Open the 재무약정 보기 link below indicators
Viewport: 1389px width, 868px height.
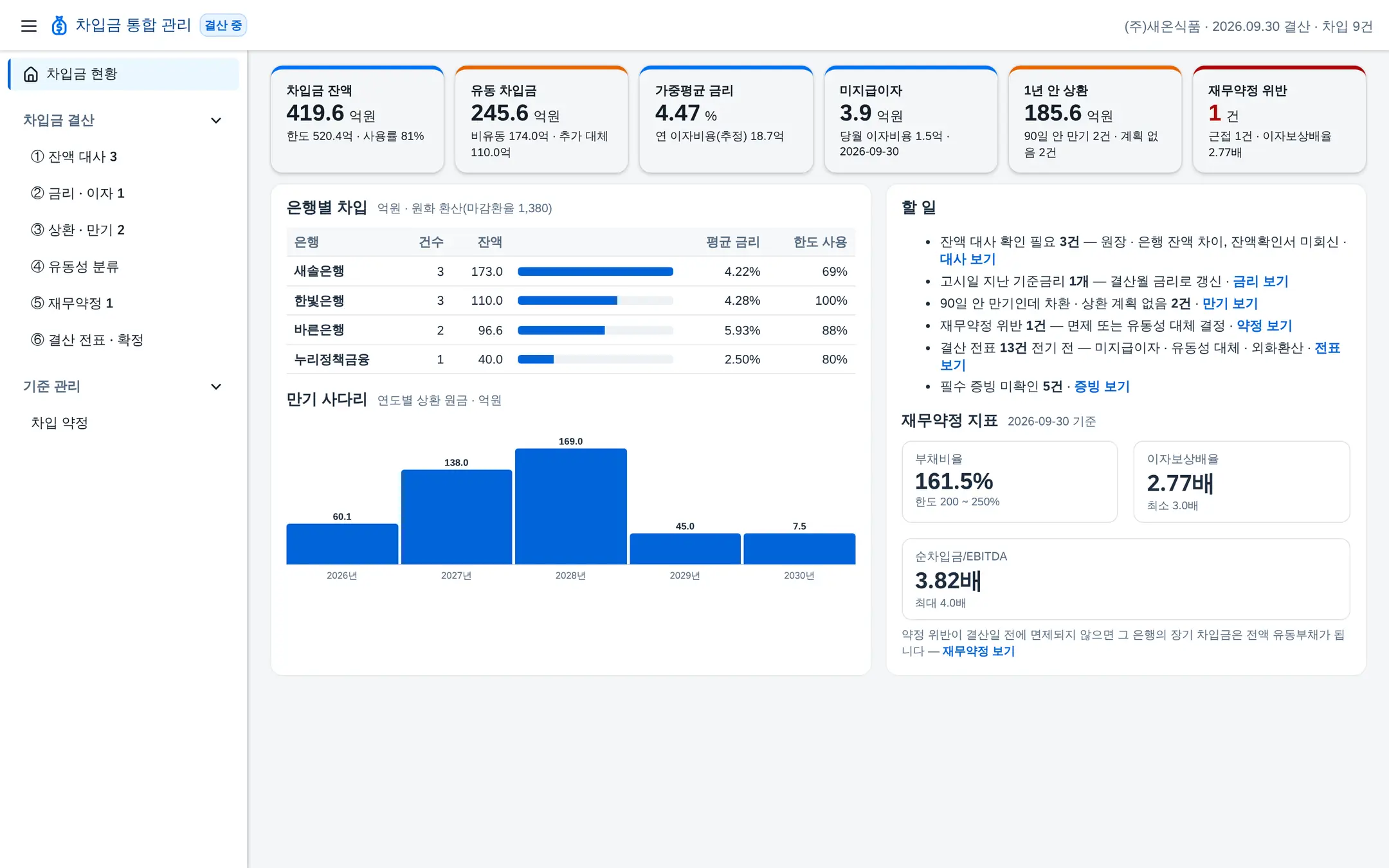[x=979, y=651]
